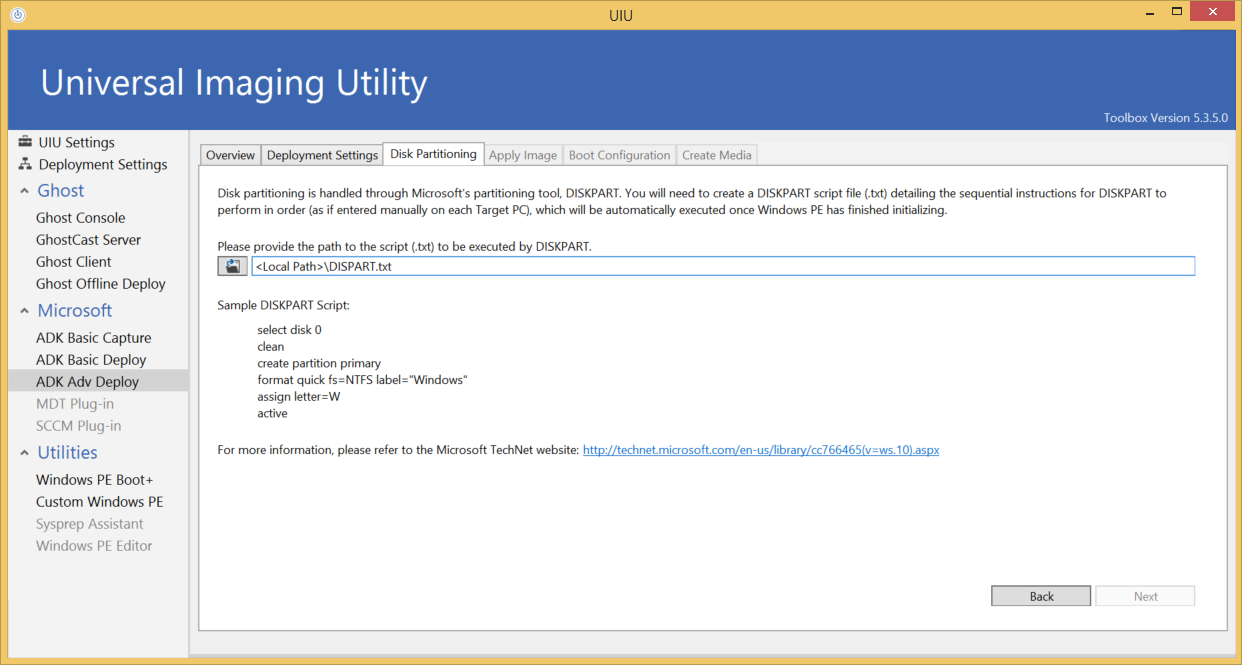This screenshot has width=1242, height=665.
Task: Click the Ghost section header
Action: [x=61, y=191]
